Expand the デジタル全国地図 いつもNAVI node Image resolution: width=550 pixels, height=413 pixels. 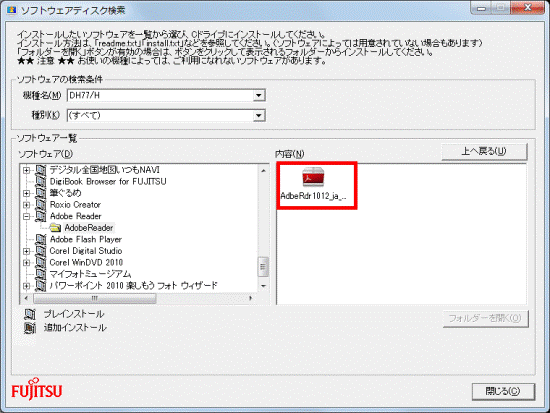26,170
